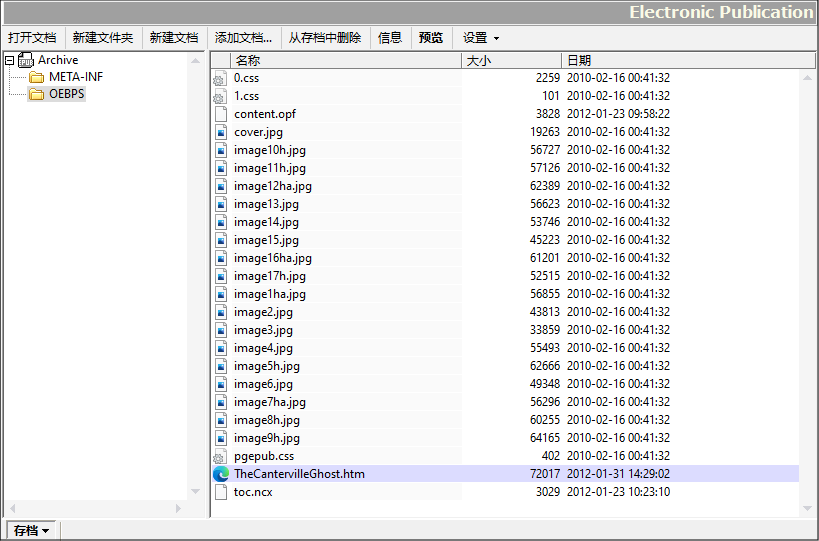Click the pgepub.css gear icon
Image resolution: width=819 pixels, height=541 pixels.
pyautogui.click(x=220, y=456)
